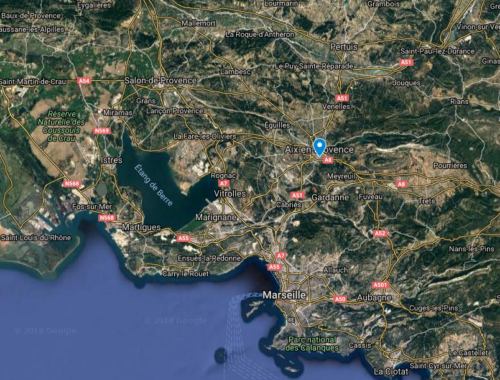Click the Étang de Berre lake label
The image size is (500, 380).
coord(154,185)
